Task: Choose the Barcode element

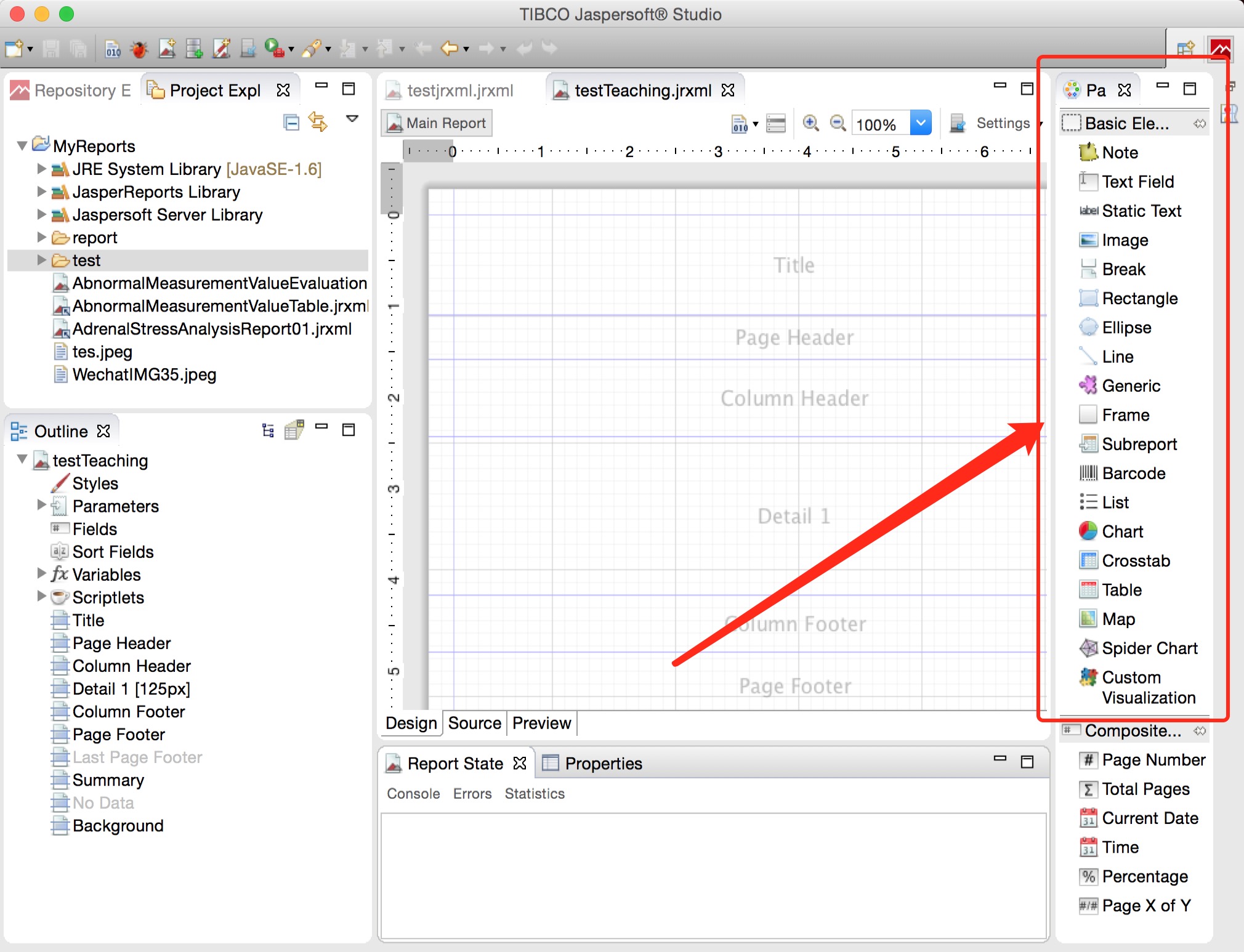Action: click(1122, 473)
